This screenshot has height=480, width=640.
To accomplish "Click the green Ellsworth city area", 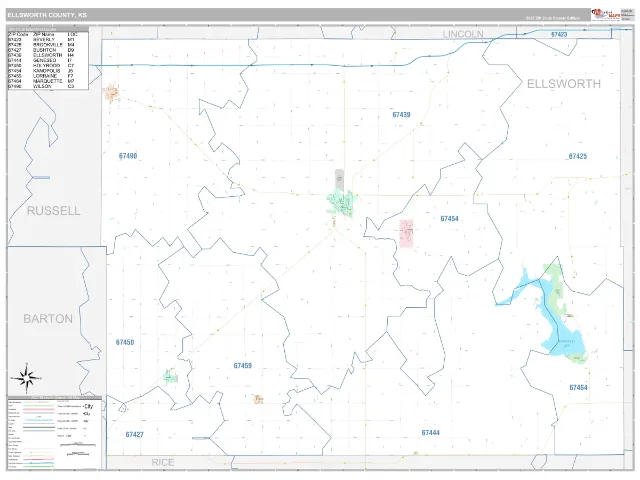I will click(x=342, y=203).
